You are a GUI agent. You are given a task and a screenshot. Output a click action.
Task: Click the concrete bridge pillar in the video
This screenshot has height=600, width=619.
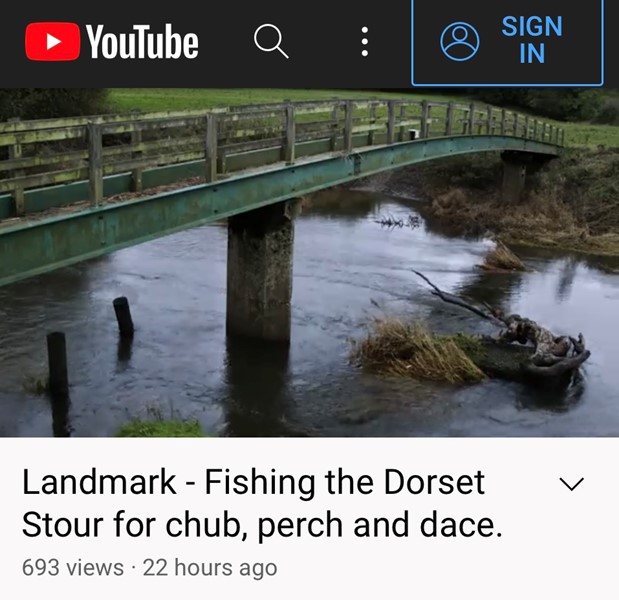pos(261,272)
